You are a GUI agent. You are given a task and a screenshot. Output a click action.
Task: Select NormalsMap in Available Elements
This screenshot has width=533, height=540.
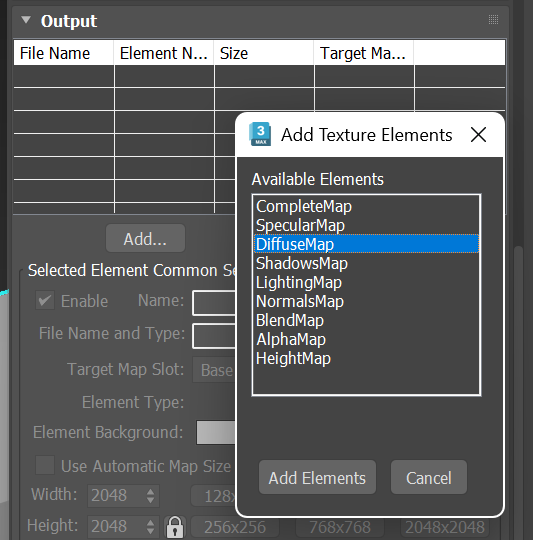coord(366,301)
